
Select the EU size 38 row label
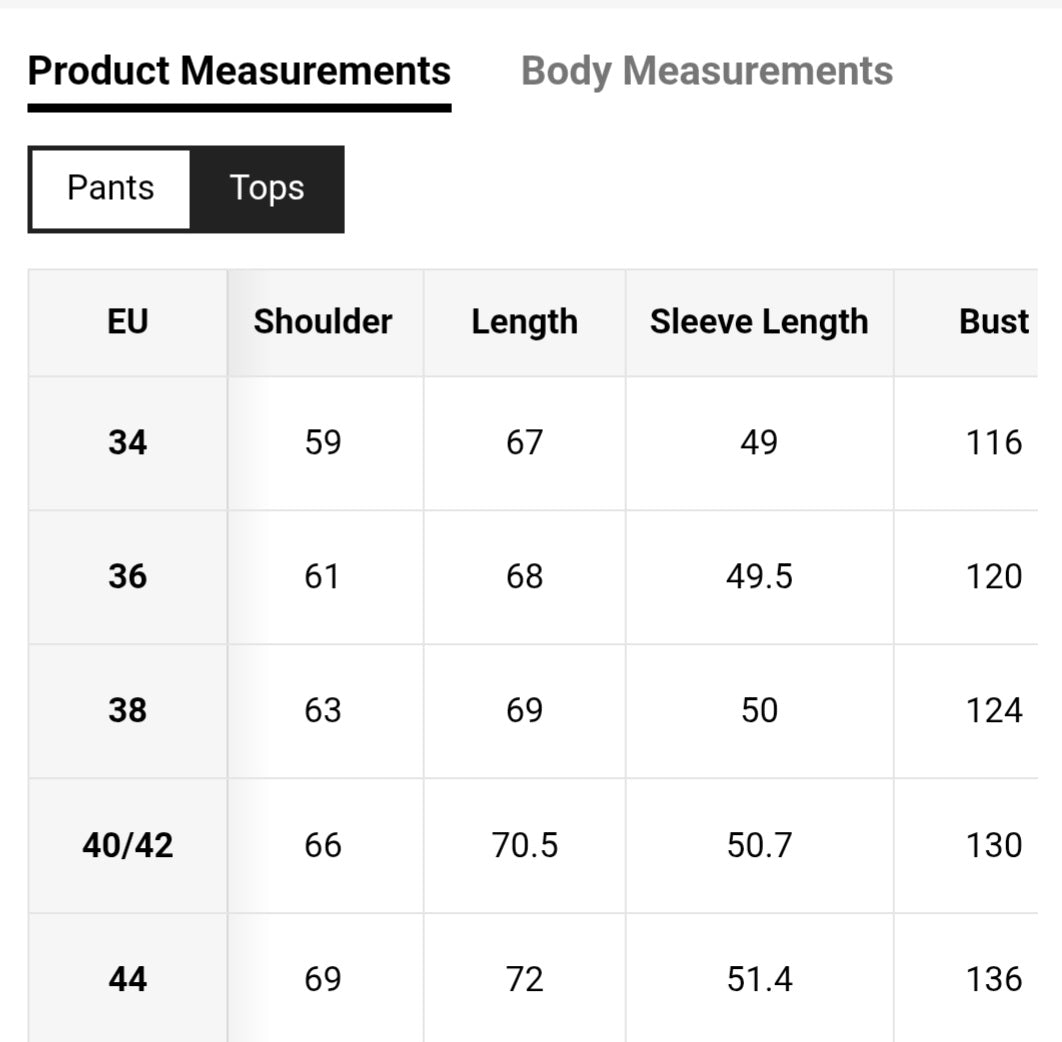coord(127,710)
